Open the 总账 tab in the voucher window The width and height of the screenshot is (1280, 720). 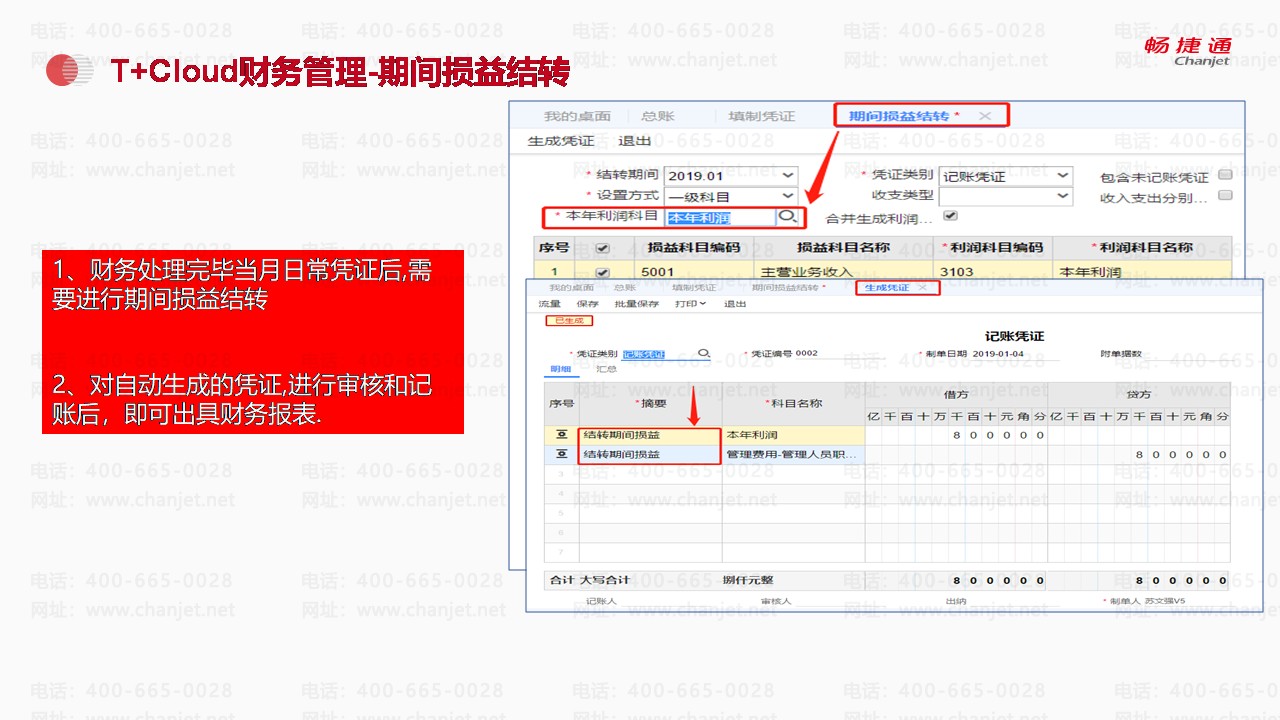(x=625, y=288)
